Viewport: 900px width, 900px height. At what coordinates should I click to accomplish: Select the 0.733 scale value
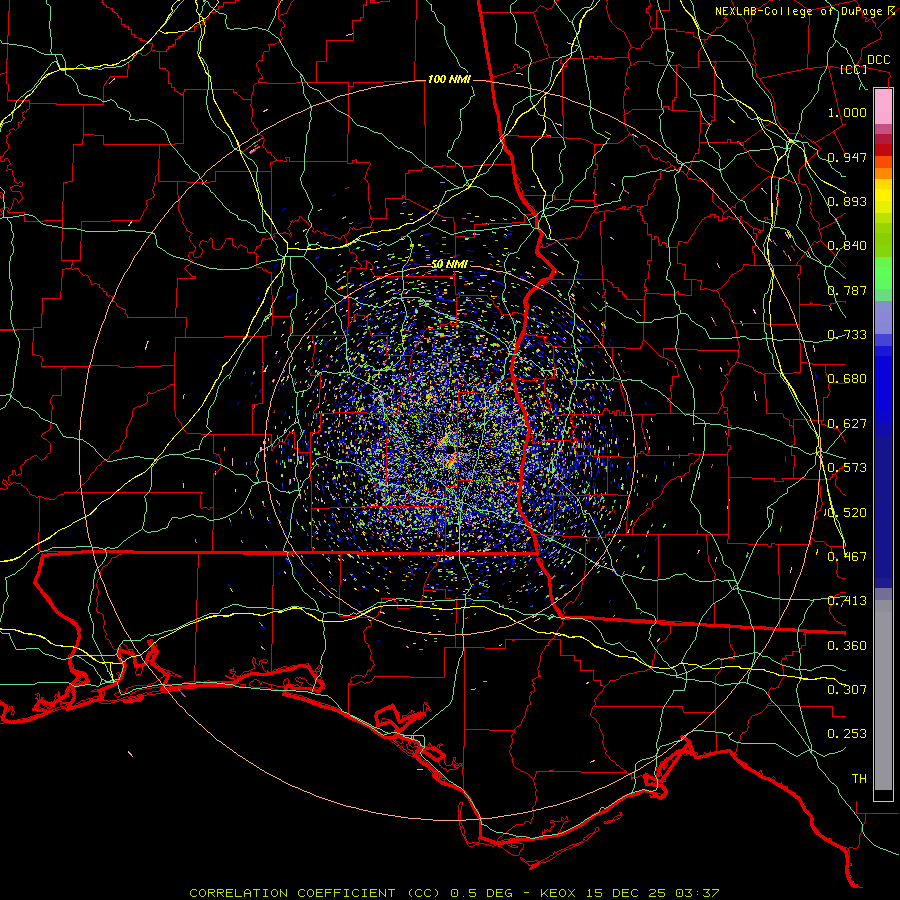(847, 335)
